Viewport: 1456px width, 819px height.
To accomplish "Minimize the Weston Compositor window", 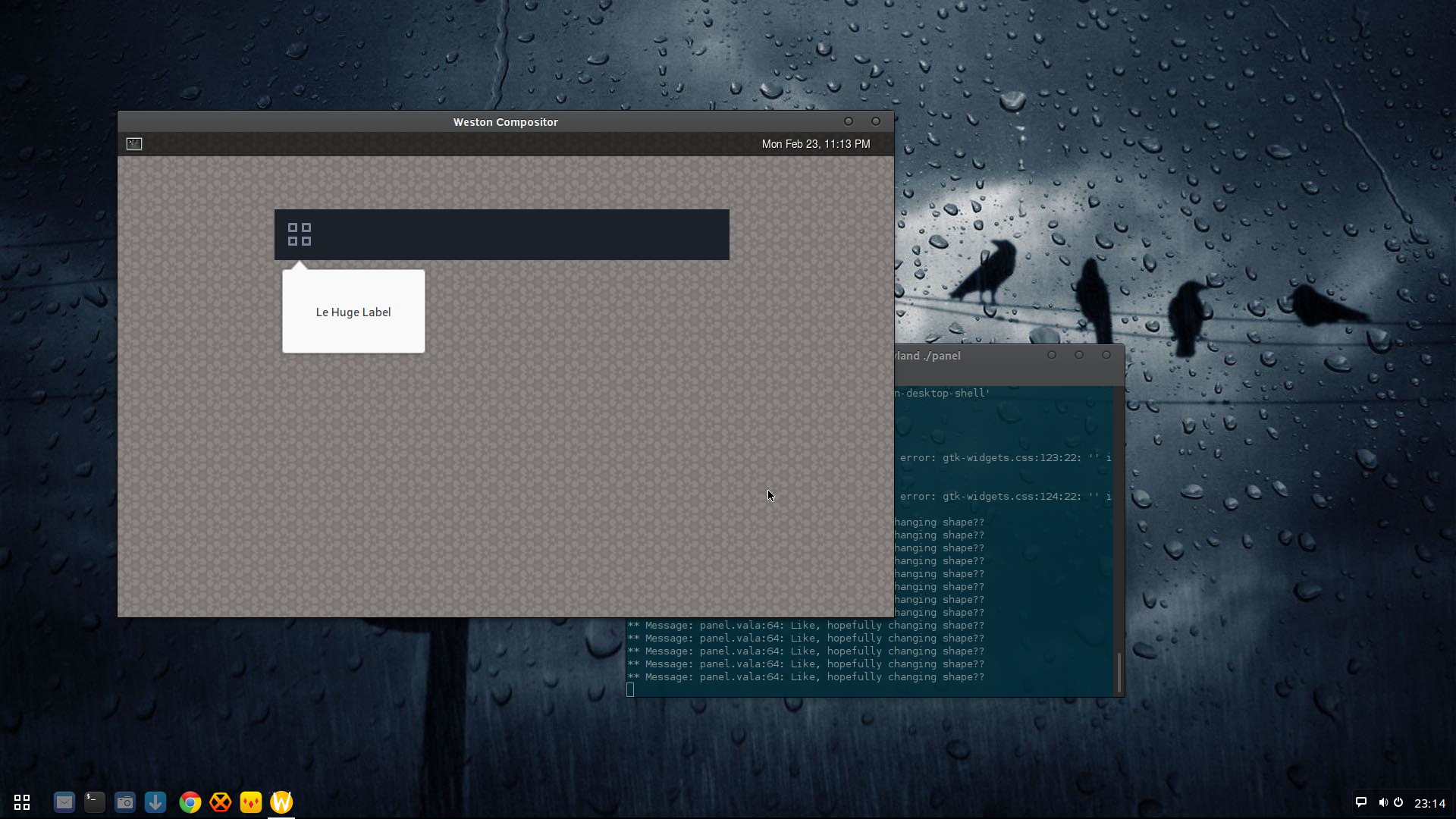I will click(x=849, y=121).
